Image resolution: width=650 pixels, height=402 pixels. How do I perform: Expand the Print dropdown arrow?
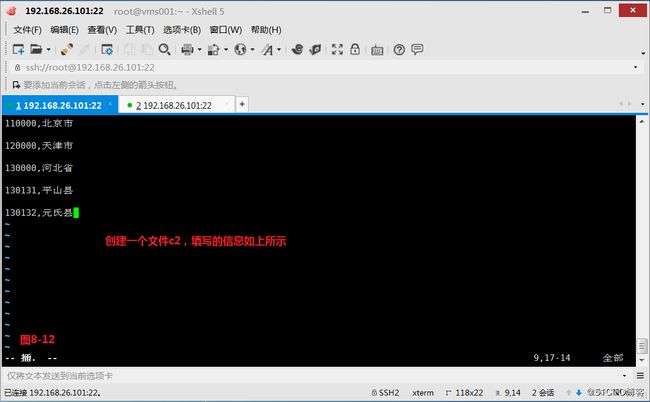pos(199,50)
